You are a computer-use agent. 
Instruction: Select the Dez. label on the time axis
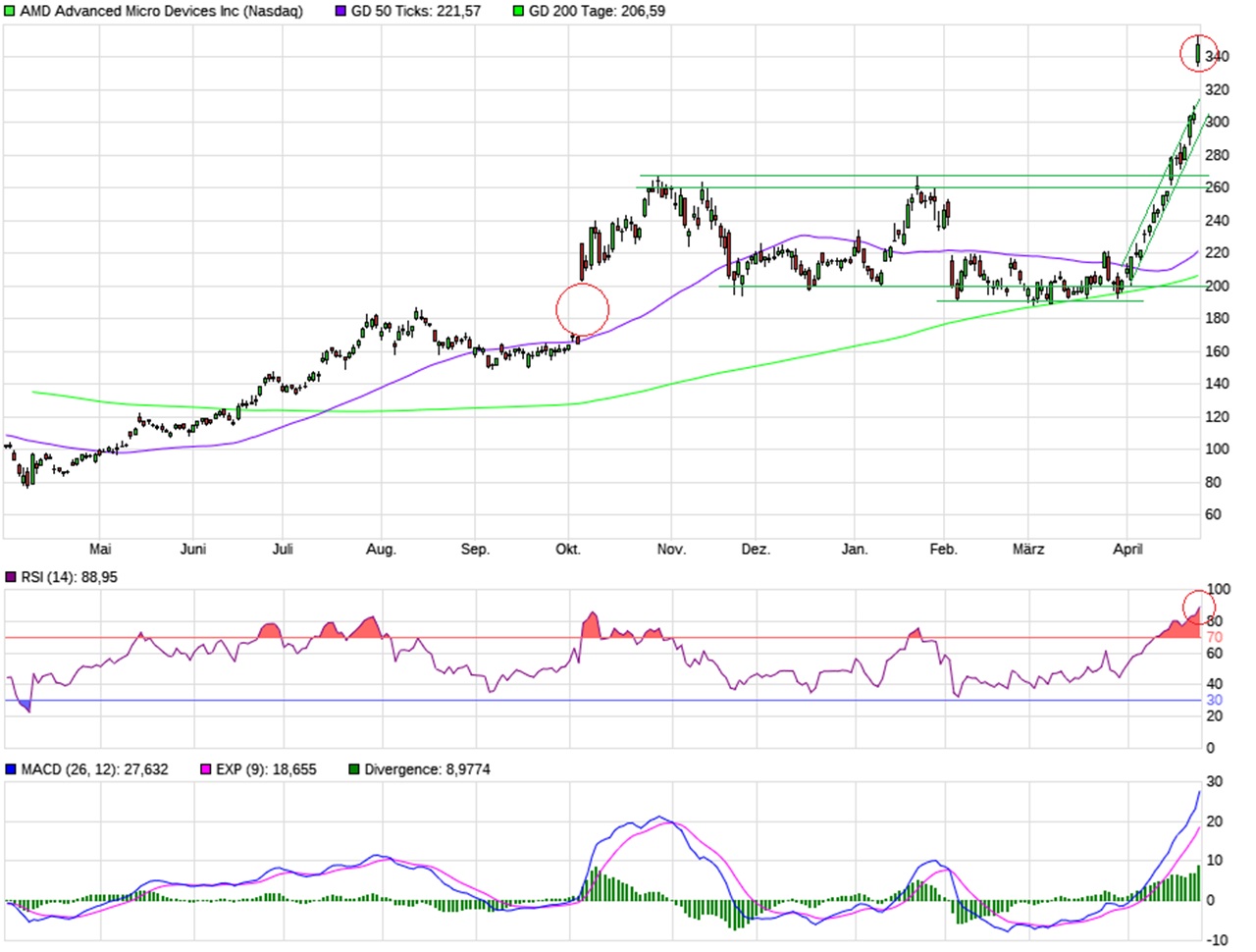tap(757, 550)
